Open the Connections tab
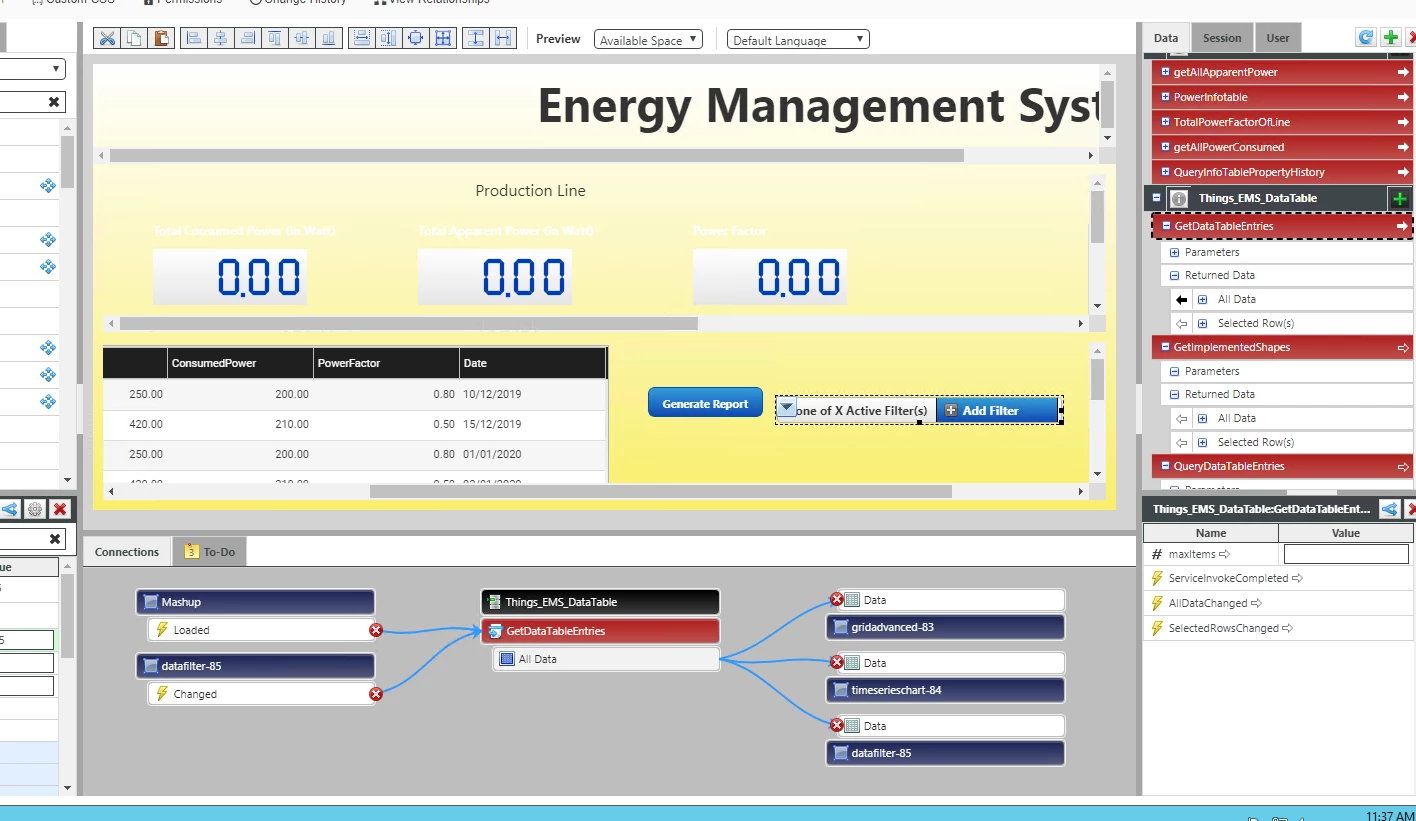Viewport: 1416px width, 821px height. click(x=127, y=552)
